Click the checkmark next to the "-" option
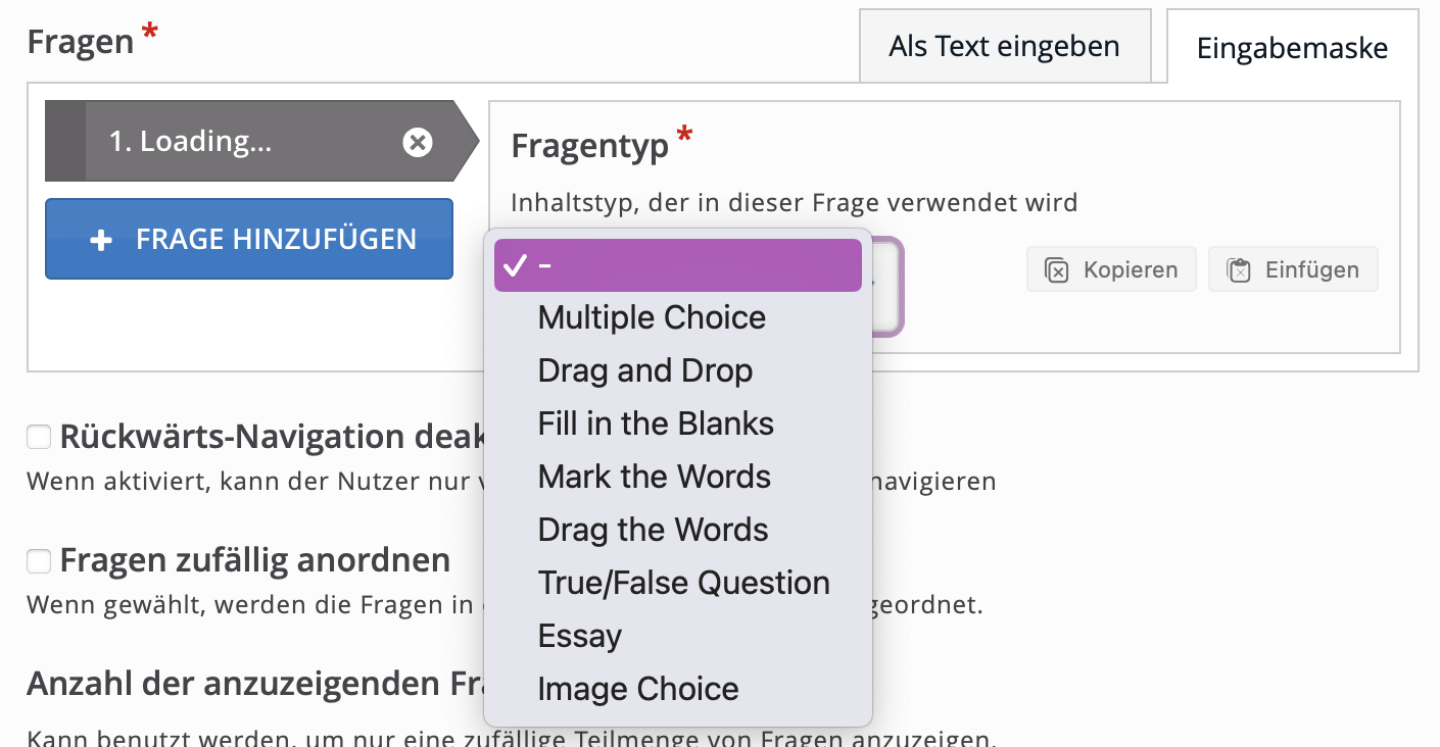Image resolution: width=1440 pixels, height=747 pixels. point(516,266)
